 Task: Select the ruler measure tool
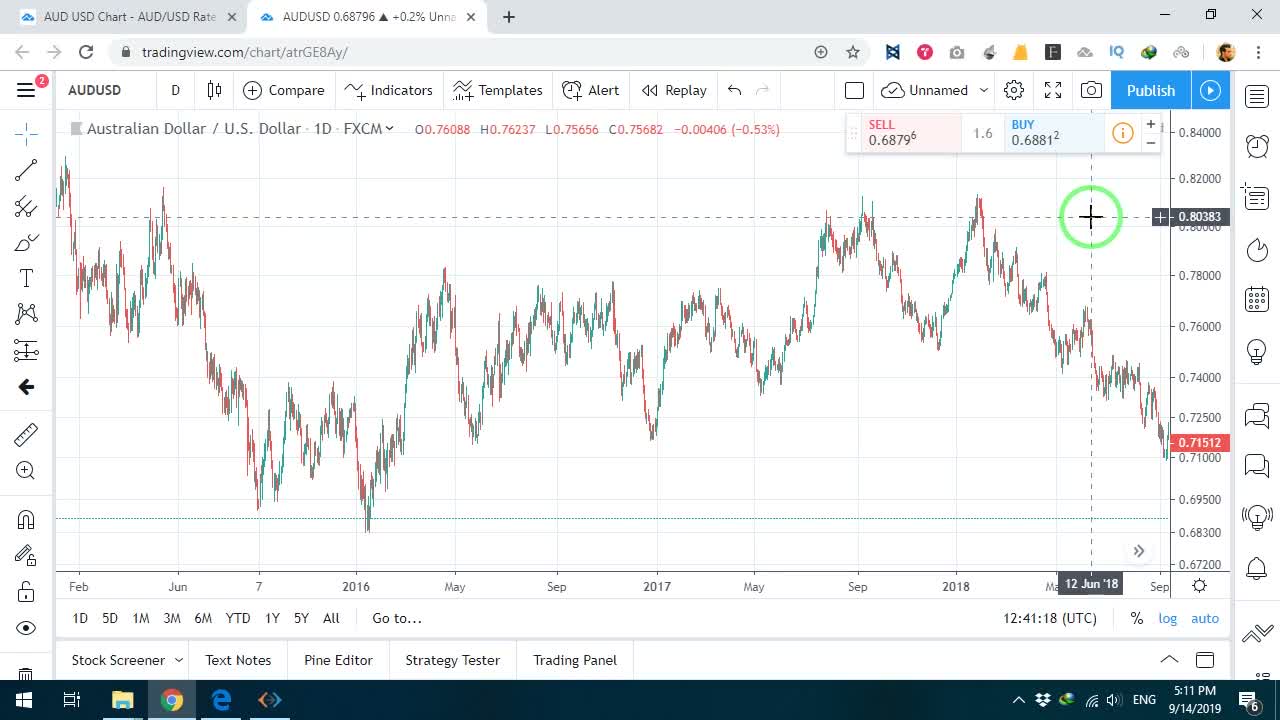coord(26,434)
